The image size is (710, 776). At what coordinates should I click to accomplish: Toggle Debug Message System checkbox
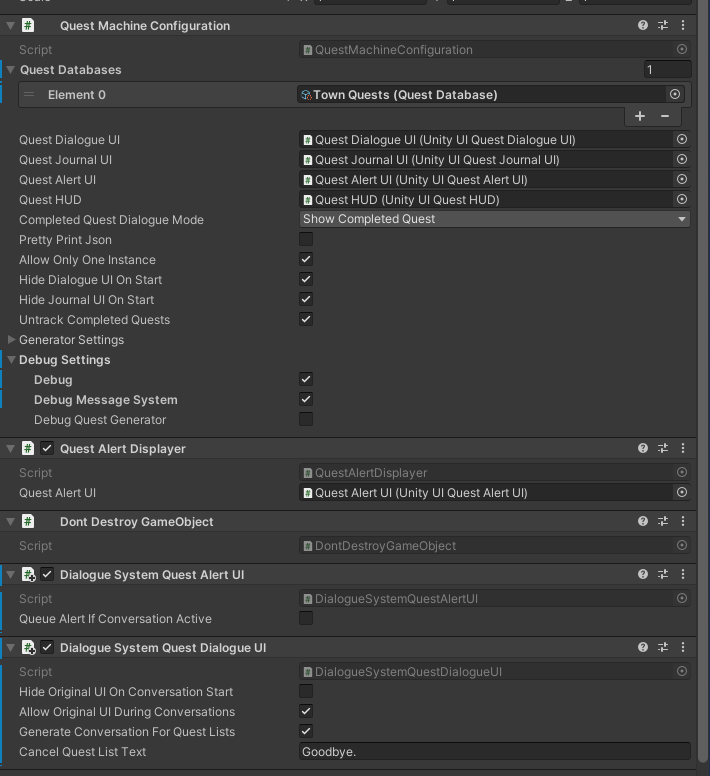306,399
